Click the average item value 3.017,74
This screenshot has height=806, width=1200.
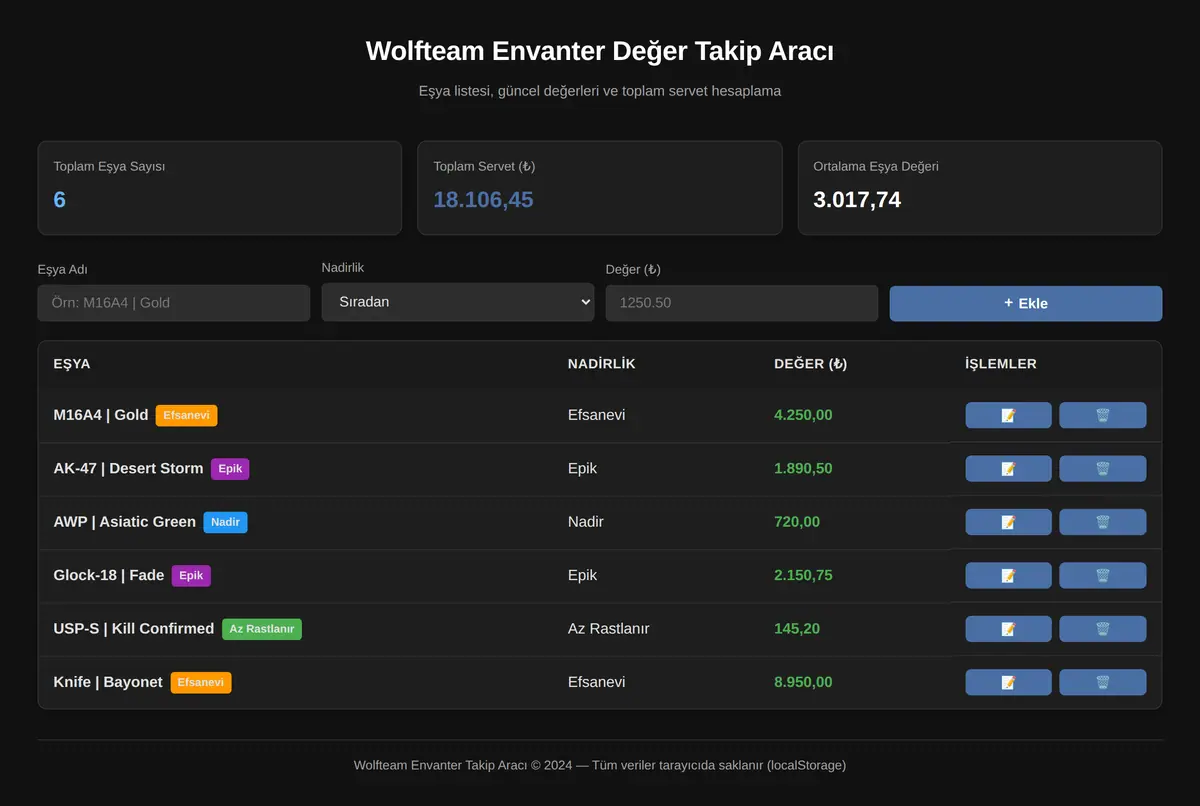pyautogui.click(x=857, y=199)
